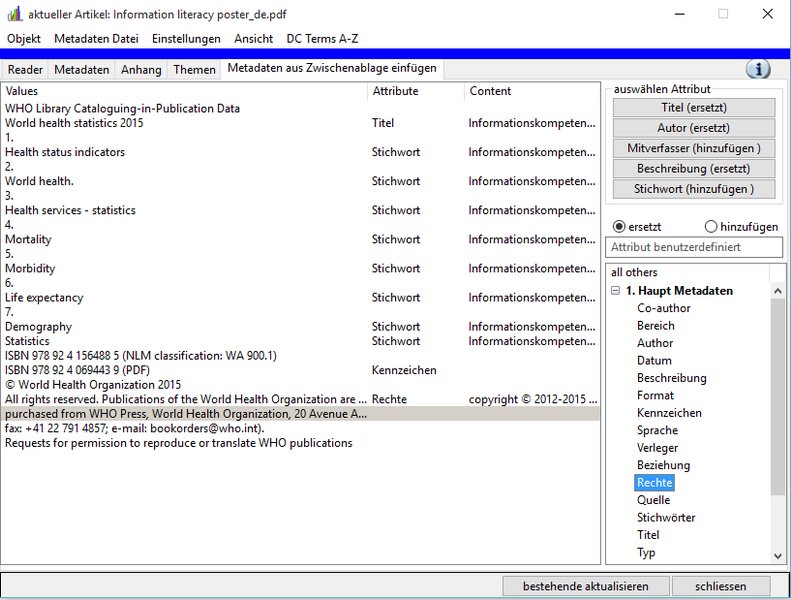This screenshot has width=791, height=600.
Task: Select the Health services - statistics row
Action: 300,210
